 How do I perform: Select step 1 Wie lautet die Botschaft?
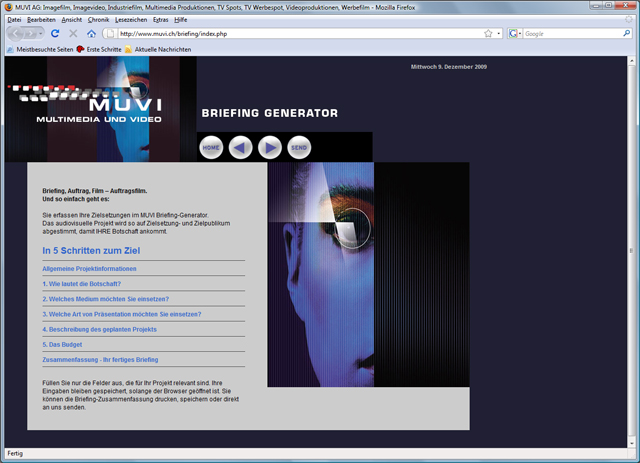point(81,284)
